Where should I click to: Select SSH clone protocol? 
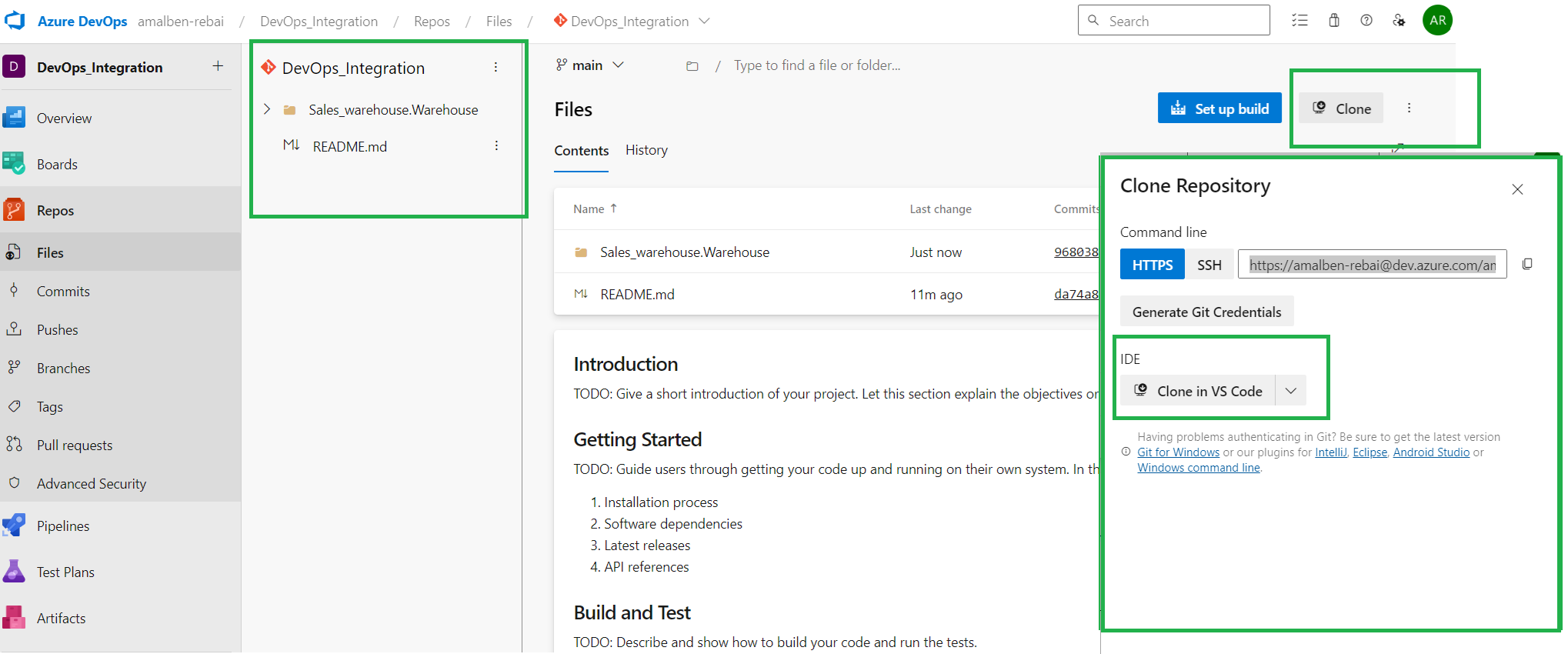pyautogui.click(x=1209, y=265)
